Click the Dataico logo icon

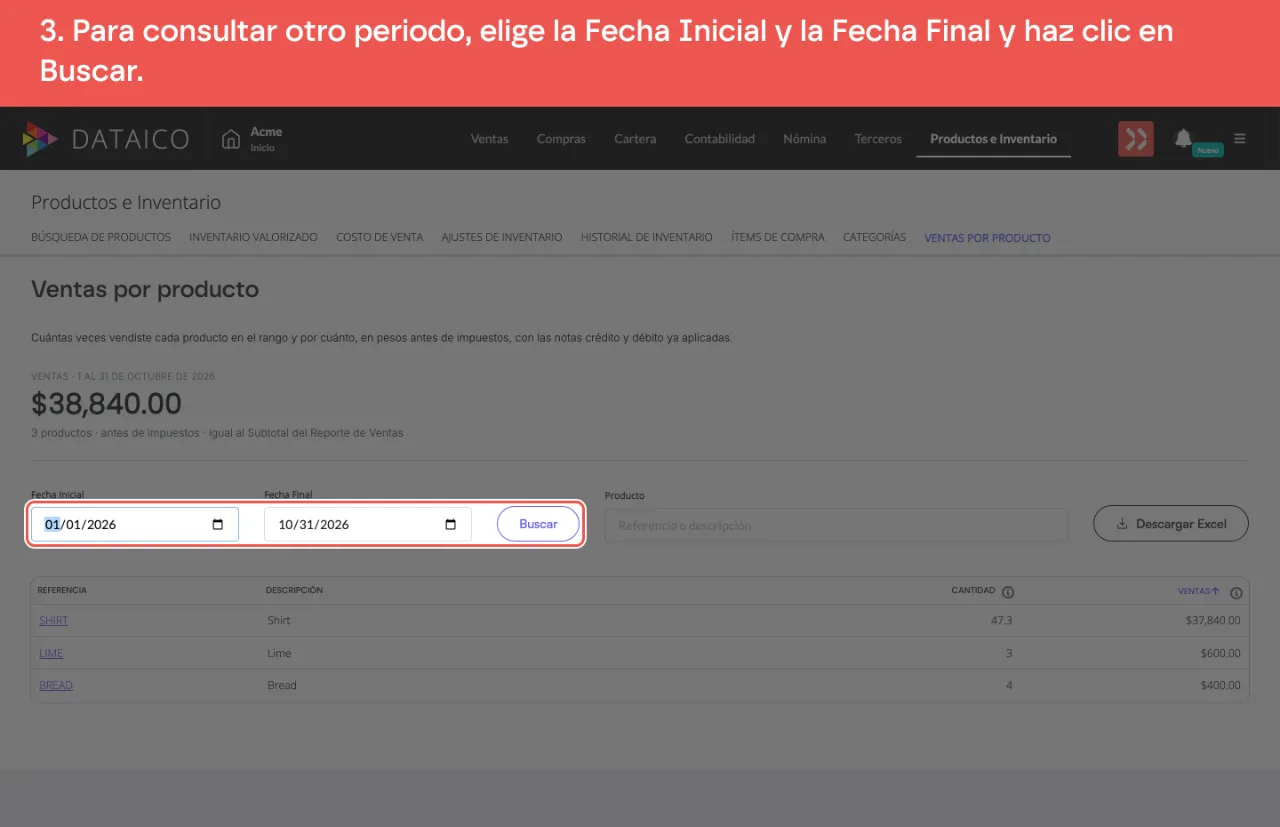[x=40, y=139]
